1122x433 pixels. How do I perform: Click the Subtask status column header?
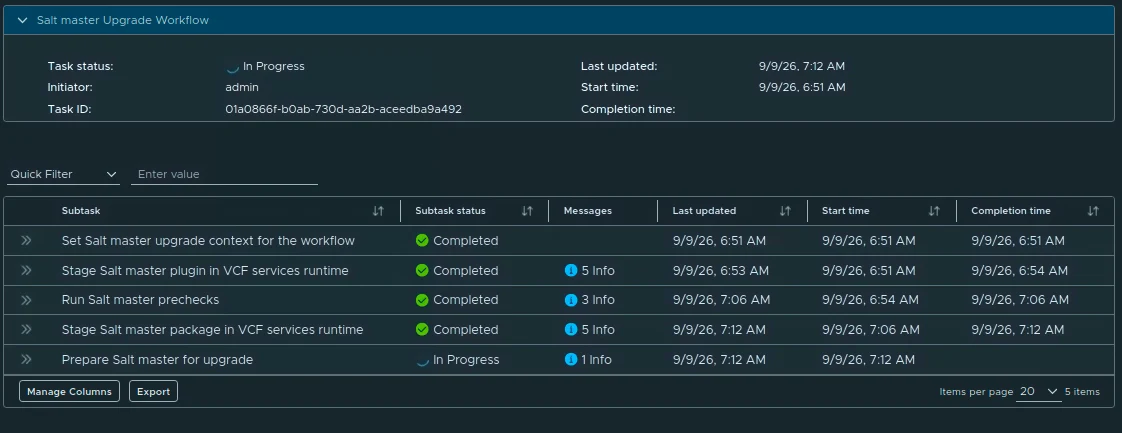(x=450, y=211)
